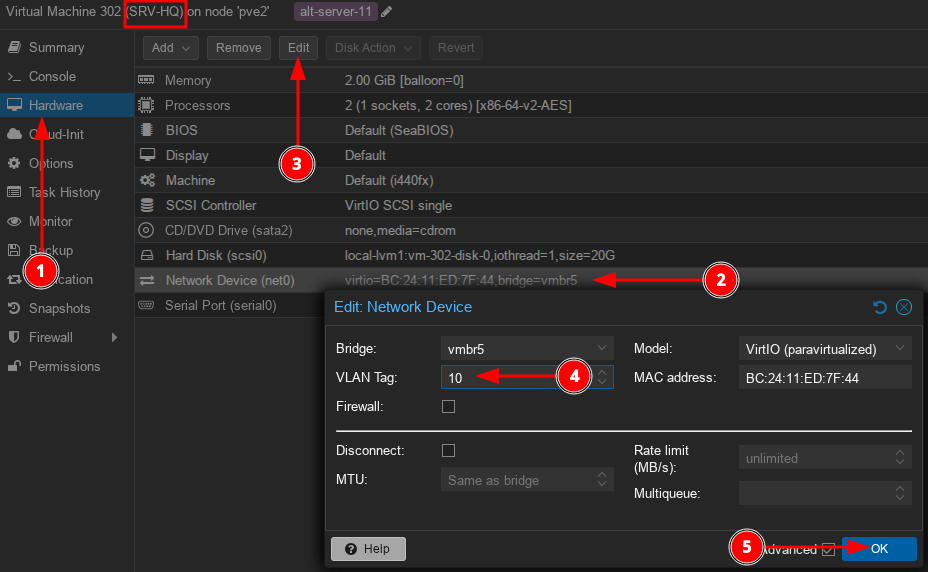This screenshot has width=928, height=572.
Task: Open the Summary tab in sidebar
Action: click(56, 47)
